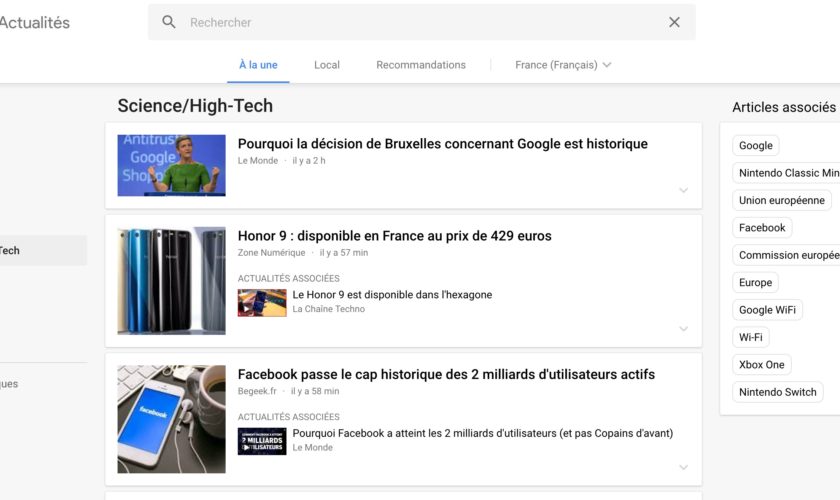The height and width of the screenshot is (500, 840).
Task: Choose the Union européenne topic chip
Action: coord(781,200)
